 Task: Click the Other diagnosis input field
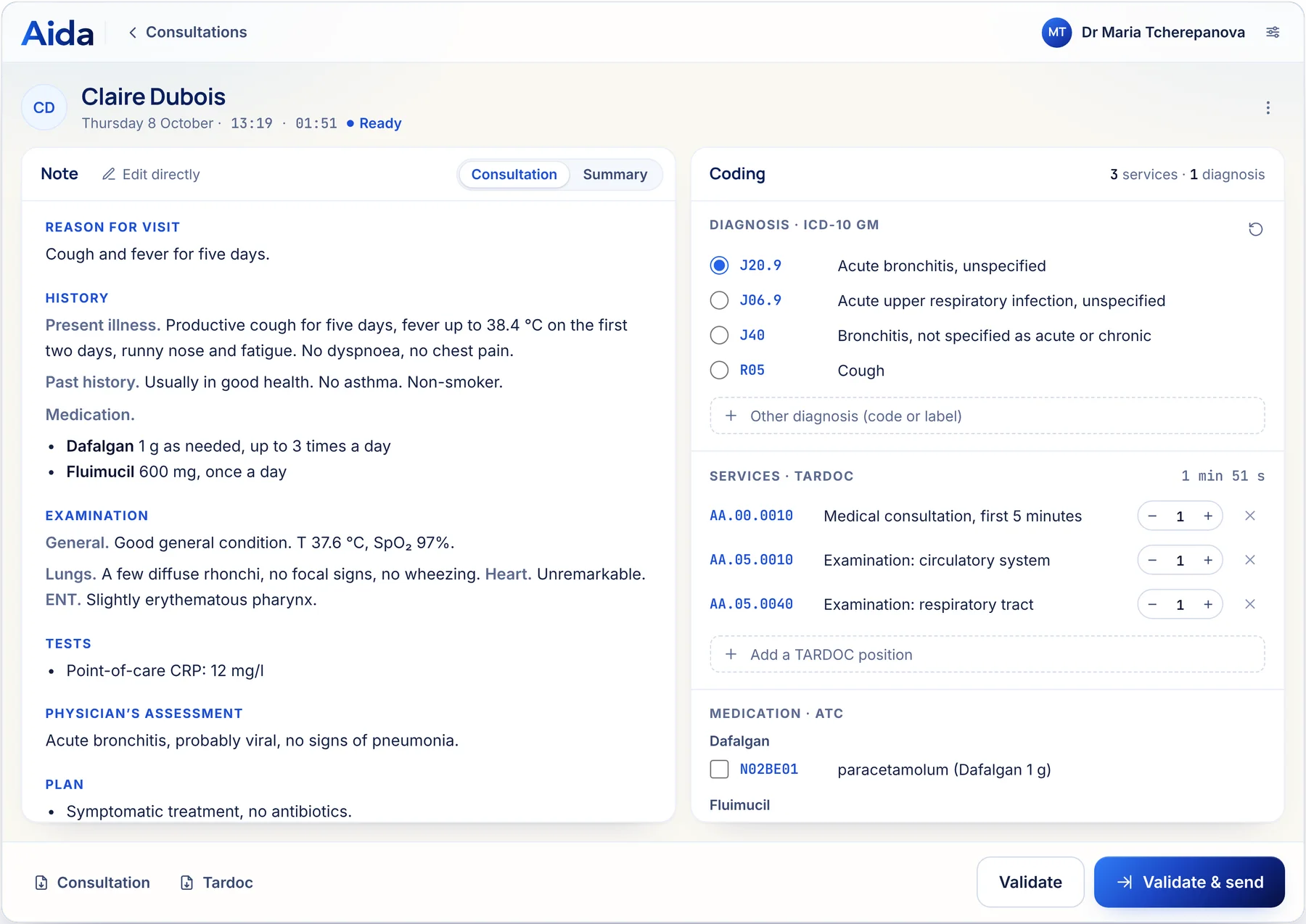(x=987, y=416)
